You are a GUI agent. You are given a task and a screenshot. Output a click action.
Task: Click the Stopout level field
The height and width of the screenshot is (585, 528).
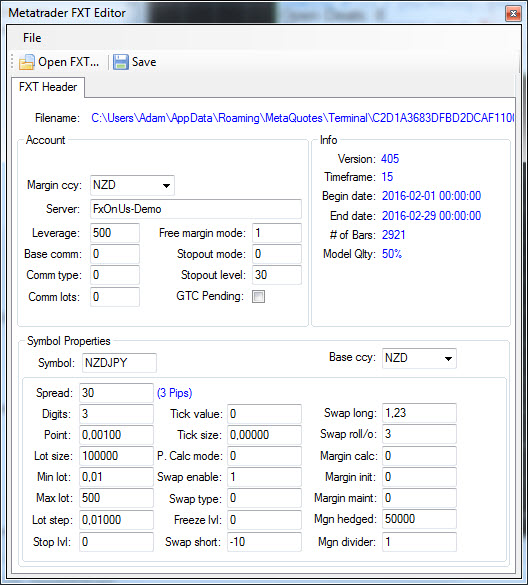point(277,275)
